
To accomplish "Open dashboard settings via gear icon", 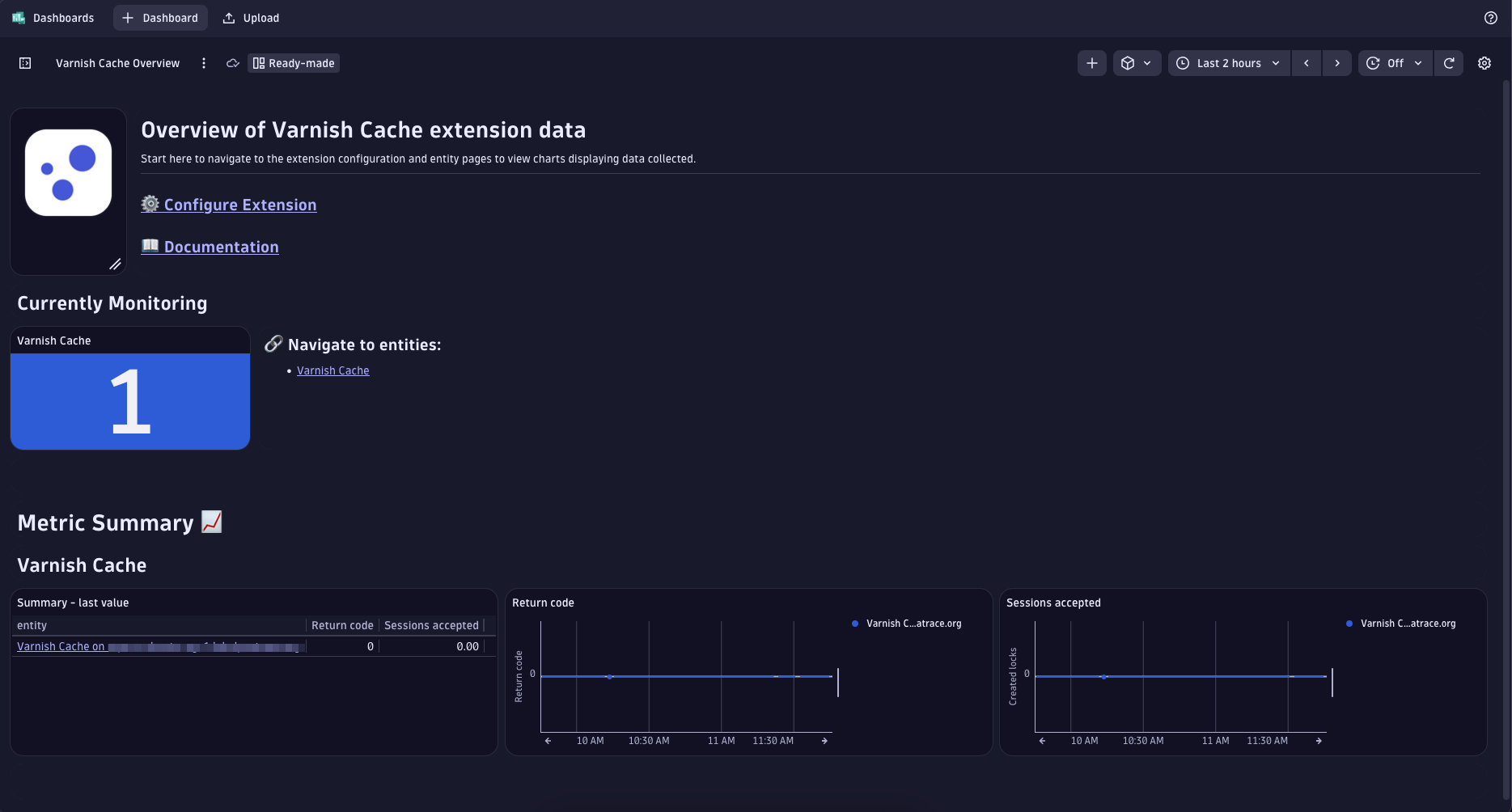I will click(1484, 62).
